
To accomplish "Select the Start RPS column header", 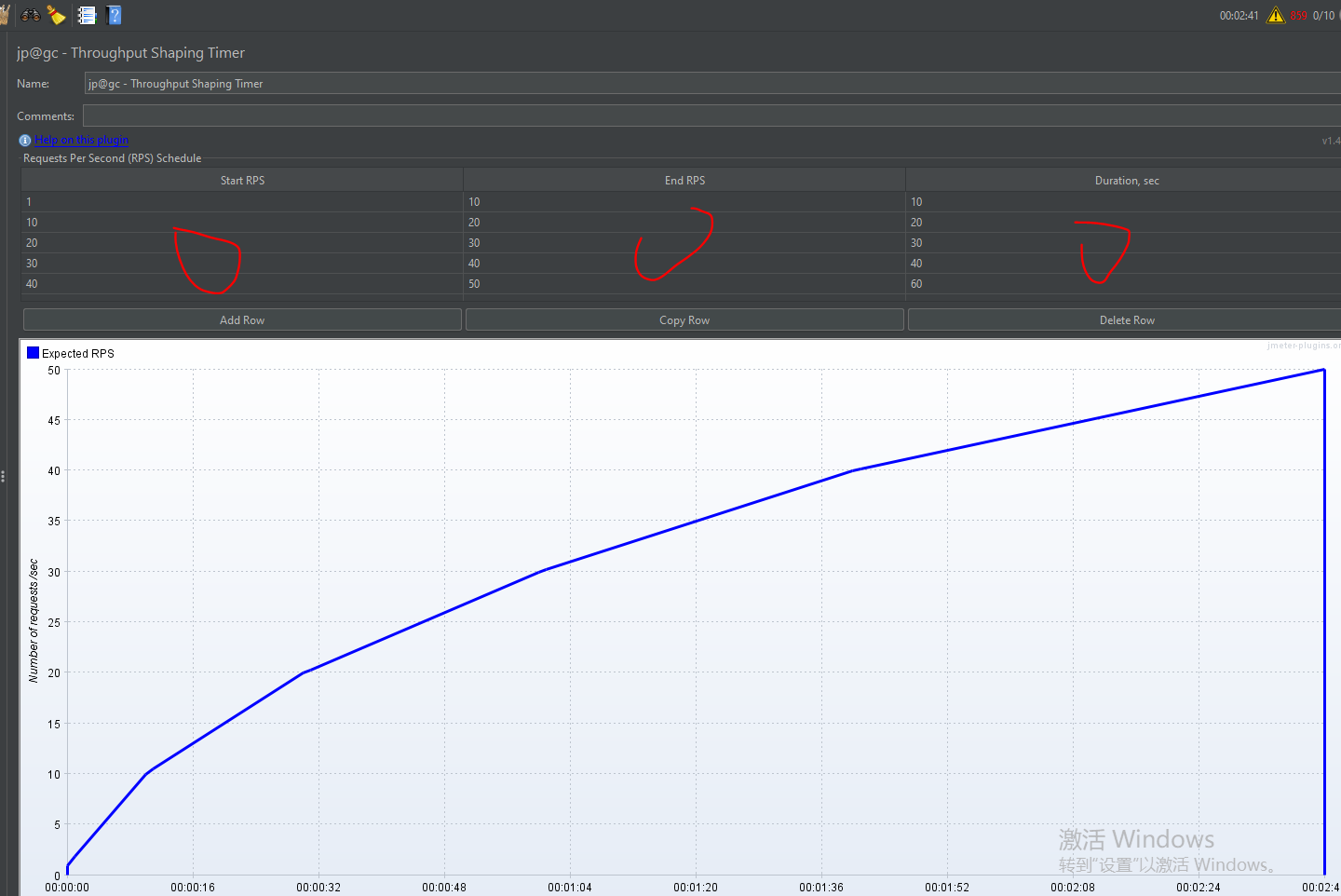I will coord(242,180).
